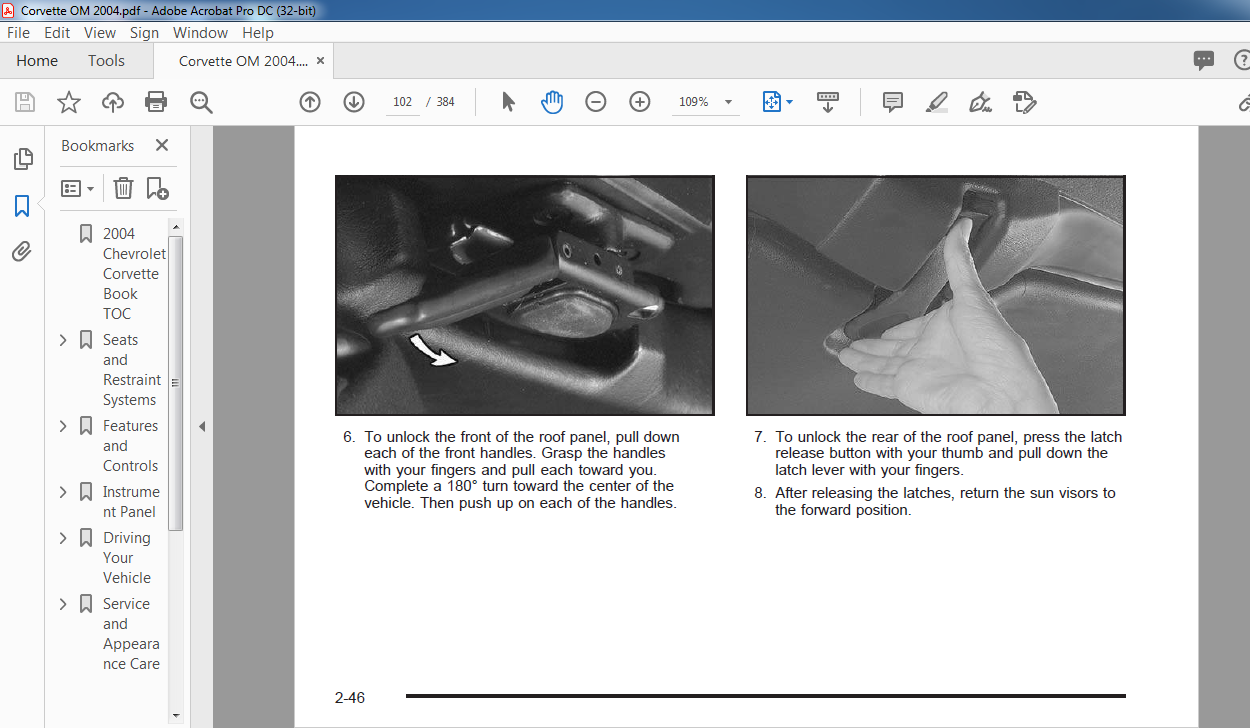Switch to the Home tab
This screenshot has height=728, width=1250.
37,60
